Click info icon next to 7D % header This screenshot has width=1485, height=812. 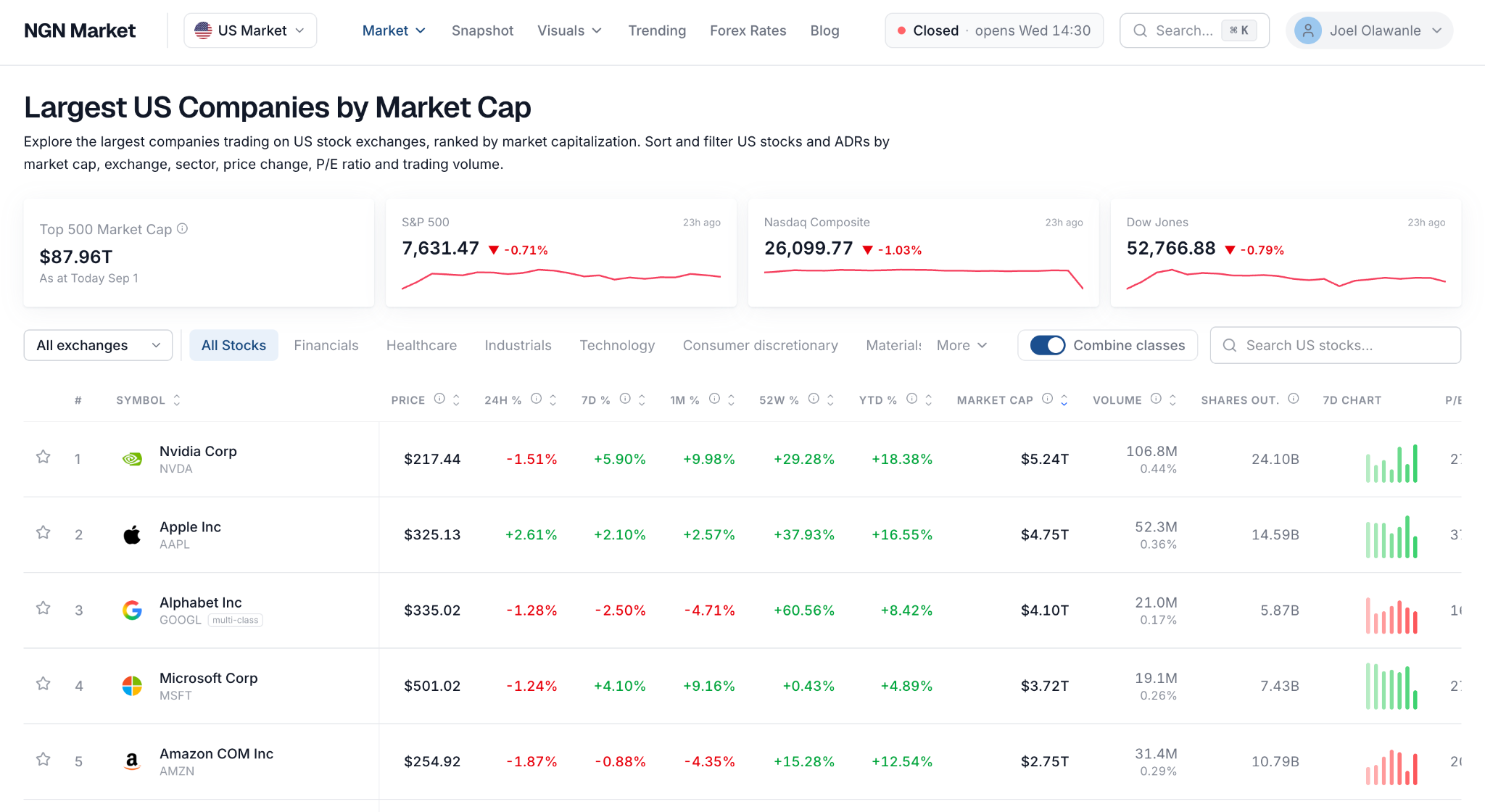(625, 399)
